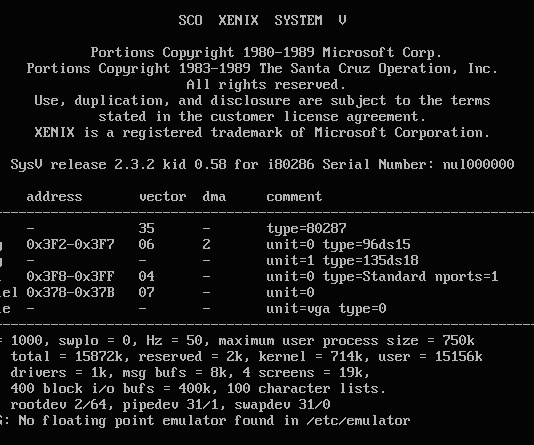Click the type=80287 comment entry
The image size is (534, 445).
click(x=306, y=229)
